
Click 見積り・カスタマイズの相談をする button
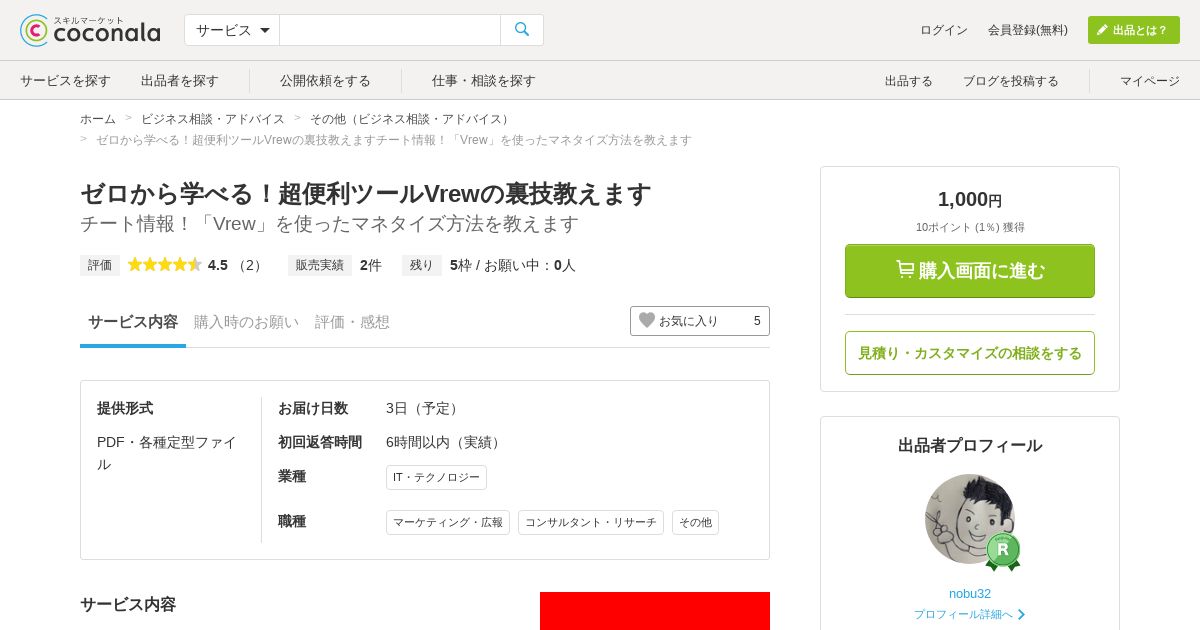(x=970, y=353)
